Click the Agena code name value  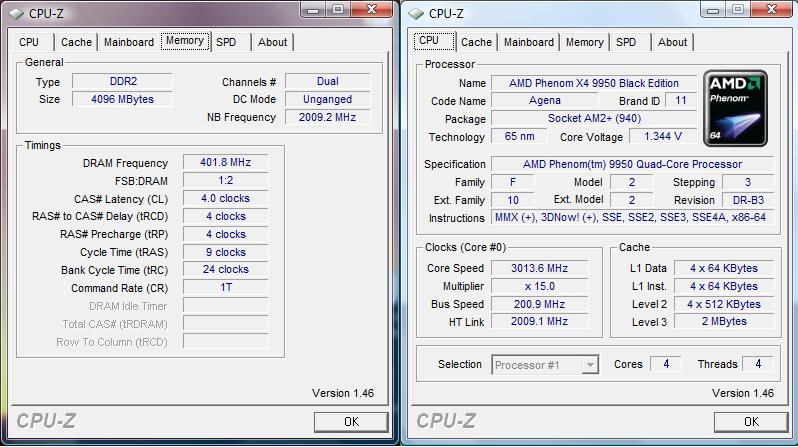tap(545, 100)
